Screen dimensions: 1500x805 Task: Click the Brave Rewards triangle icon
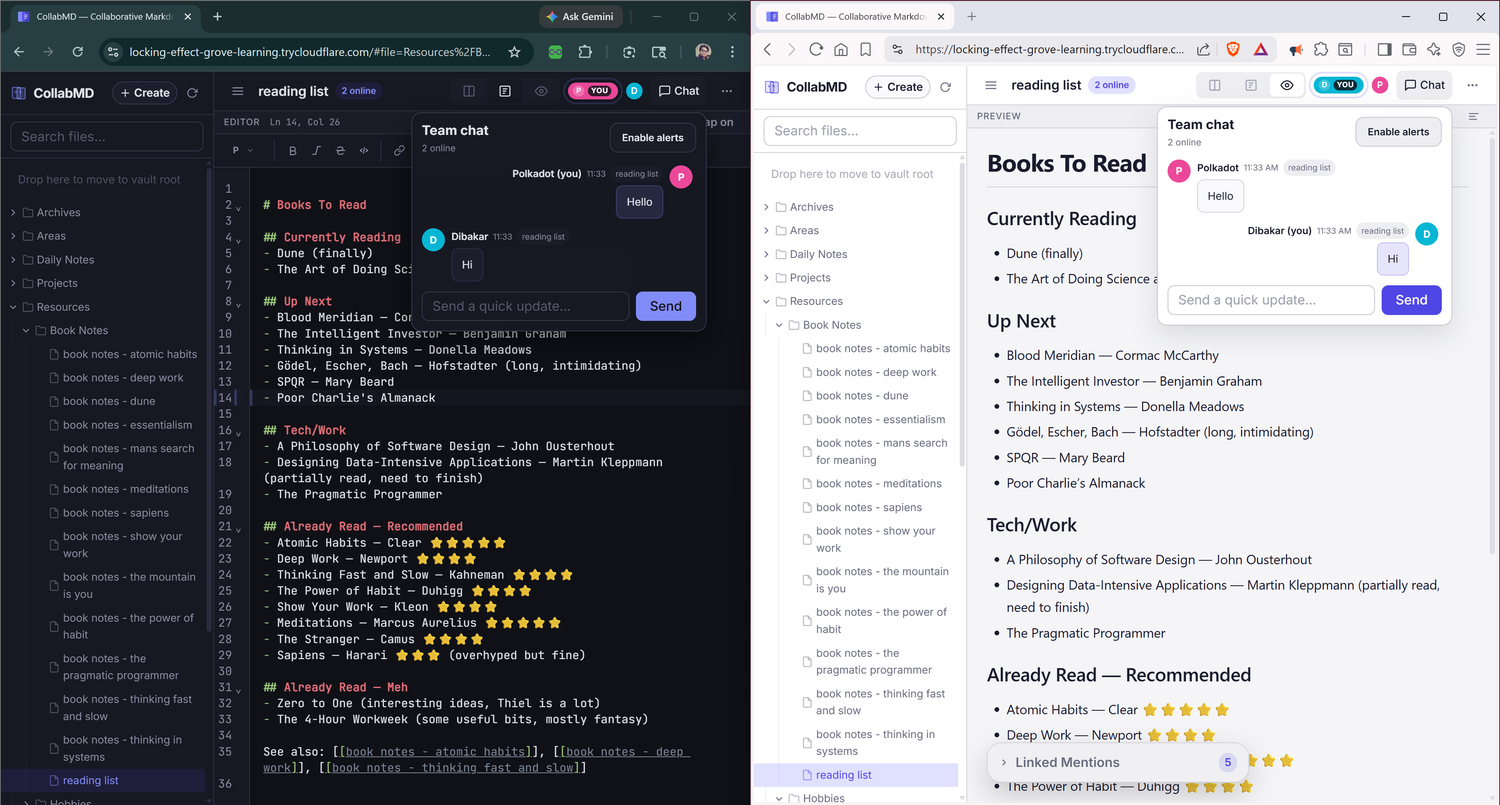click(x=1261, y=49)
